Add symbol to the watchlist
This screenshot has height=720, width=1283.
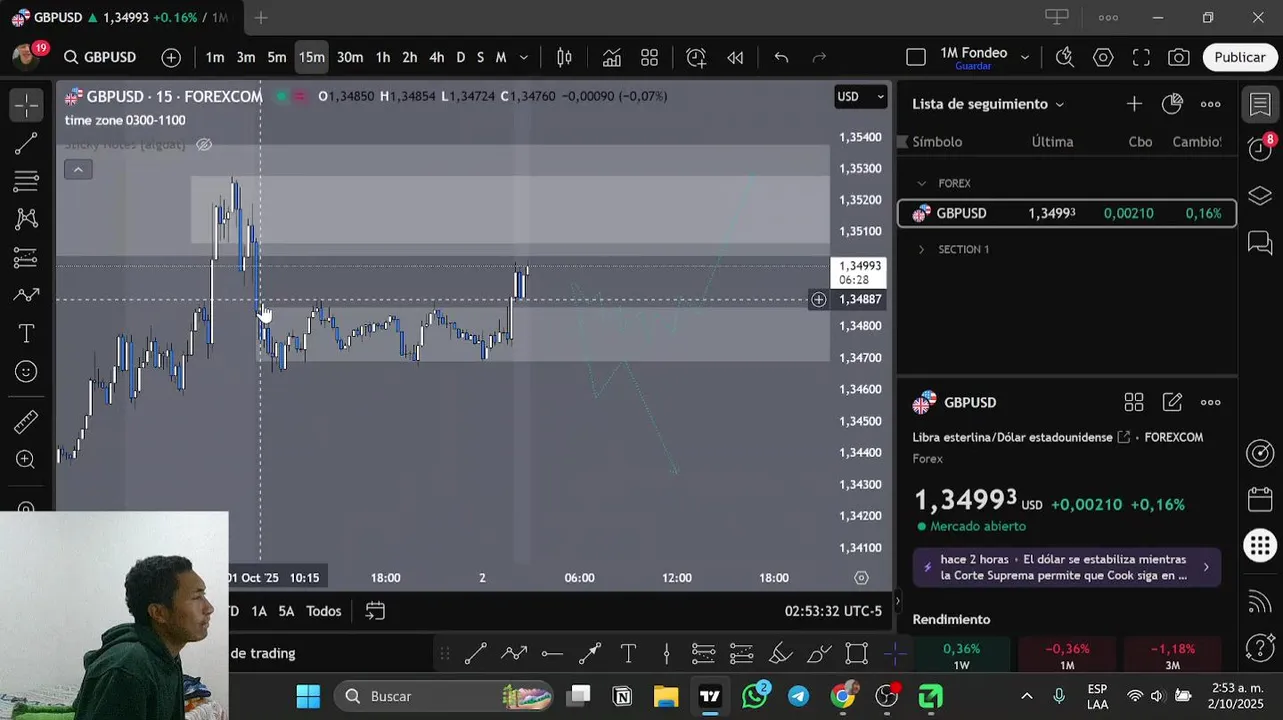pos(1134,104)
